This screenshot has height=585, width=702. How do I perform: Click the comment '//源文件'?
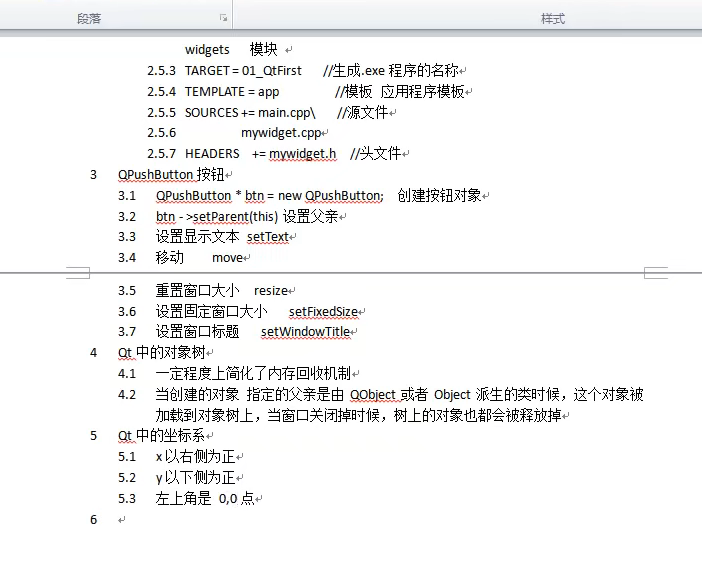[x=363, y=112]
